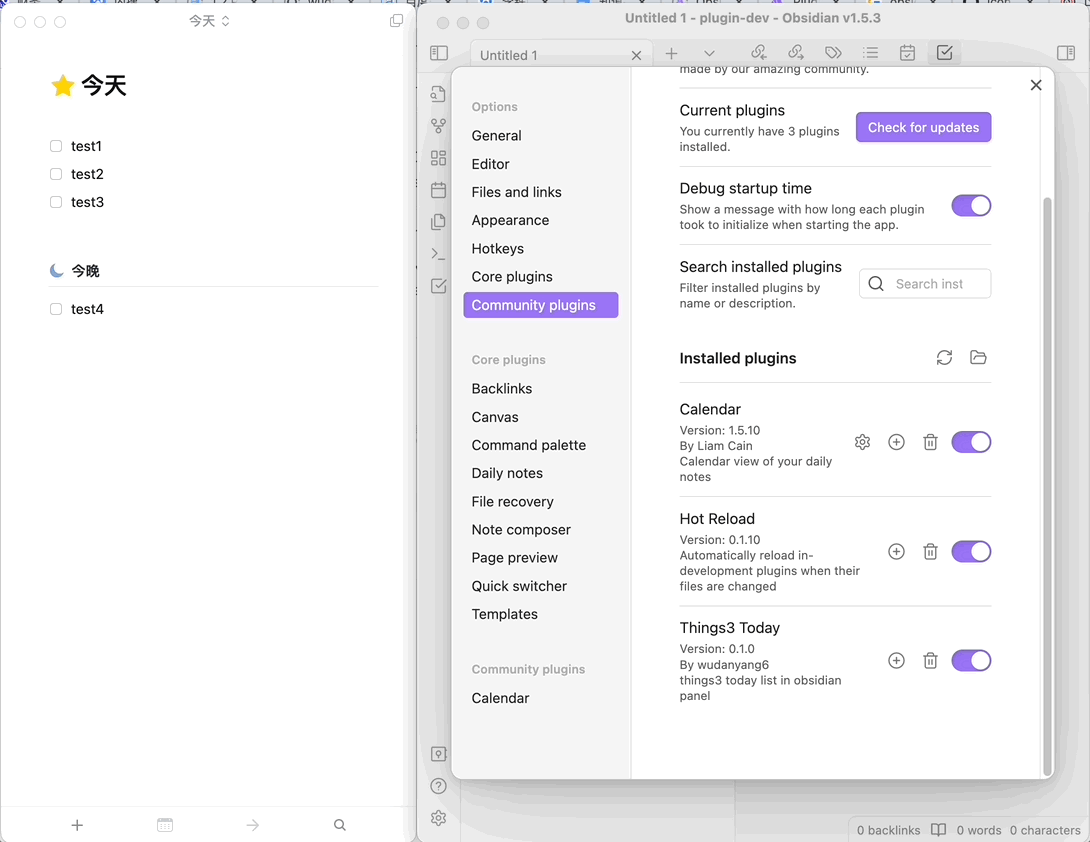Open Calendar plugin options gear
1090x842 pixels.
click(x=863, y=442)
